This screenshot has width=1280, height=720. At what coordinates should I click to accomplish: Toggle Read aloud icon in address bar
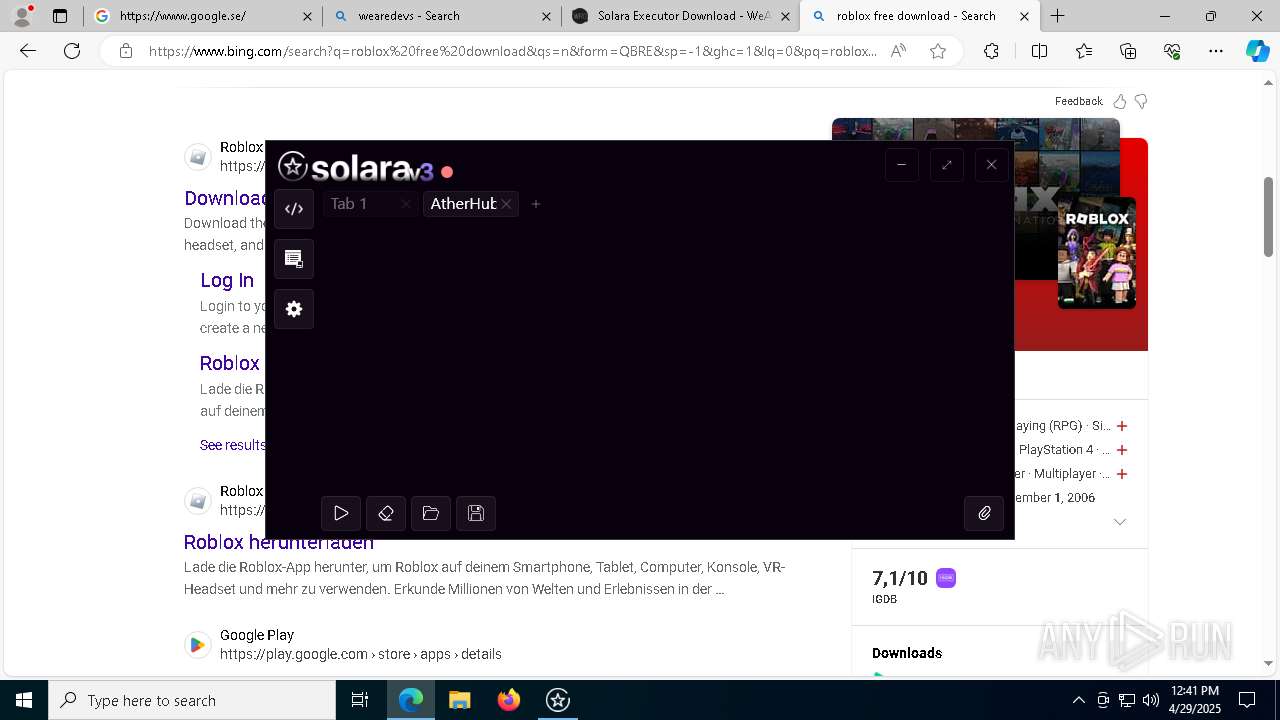coord(898,51)
